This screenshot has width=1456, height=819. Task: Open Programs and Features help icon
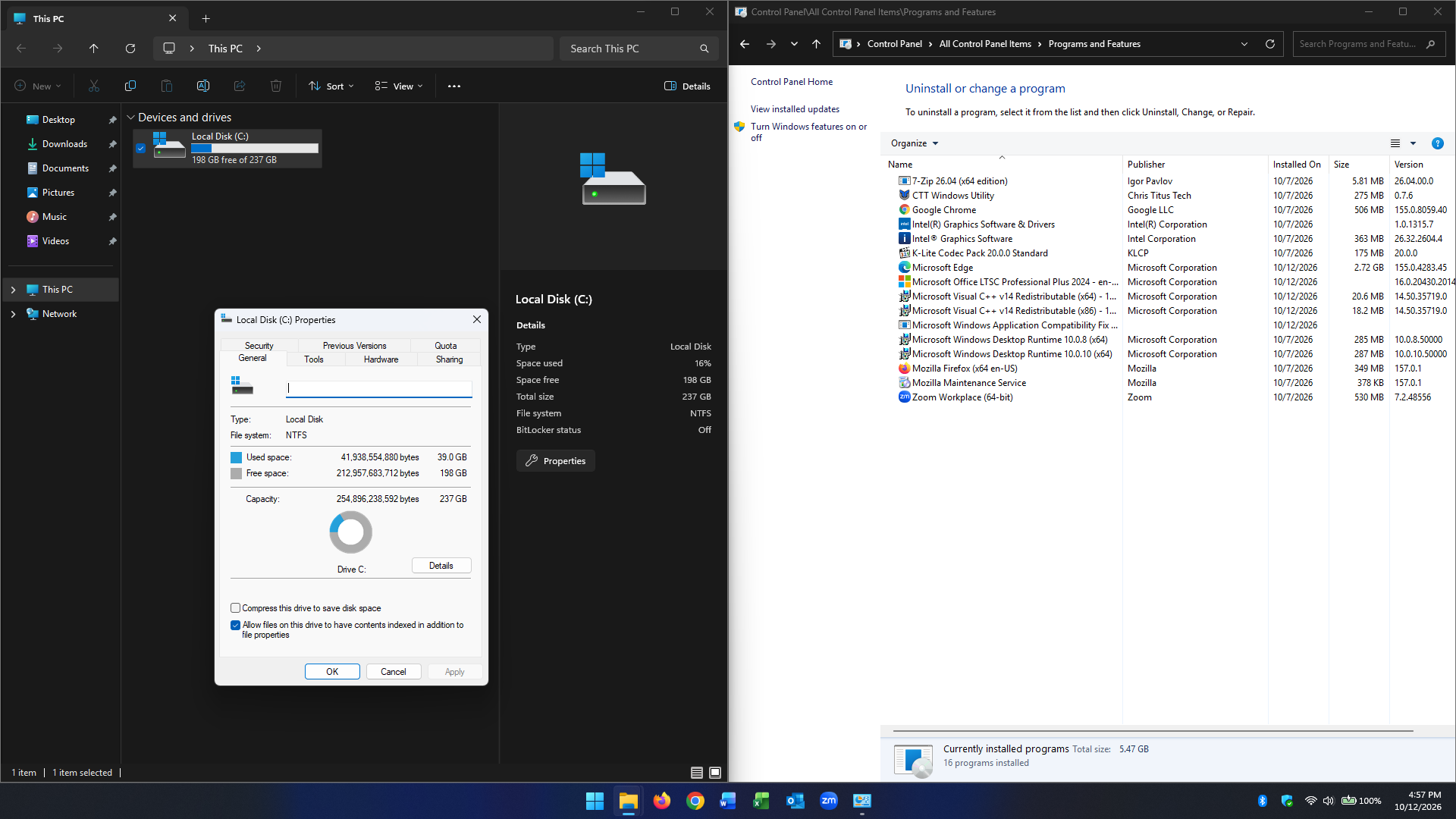(x=1437, y=143)
